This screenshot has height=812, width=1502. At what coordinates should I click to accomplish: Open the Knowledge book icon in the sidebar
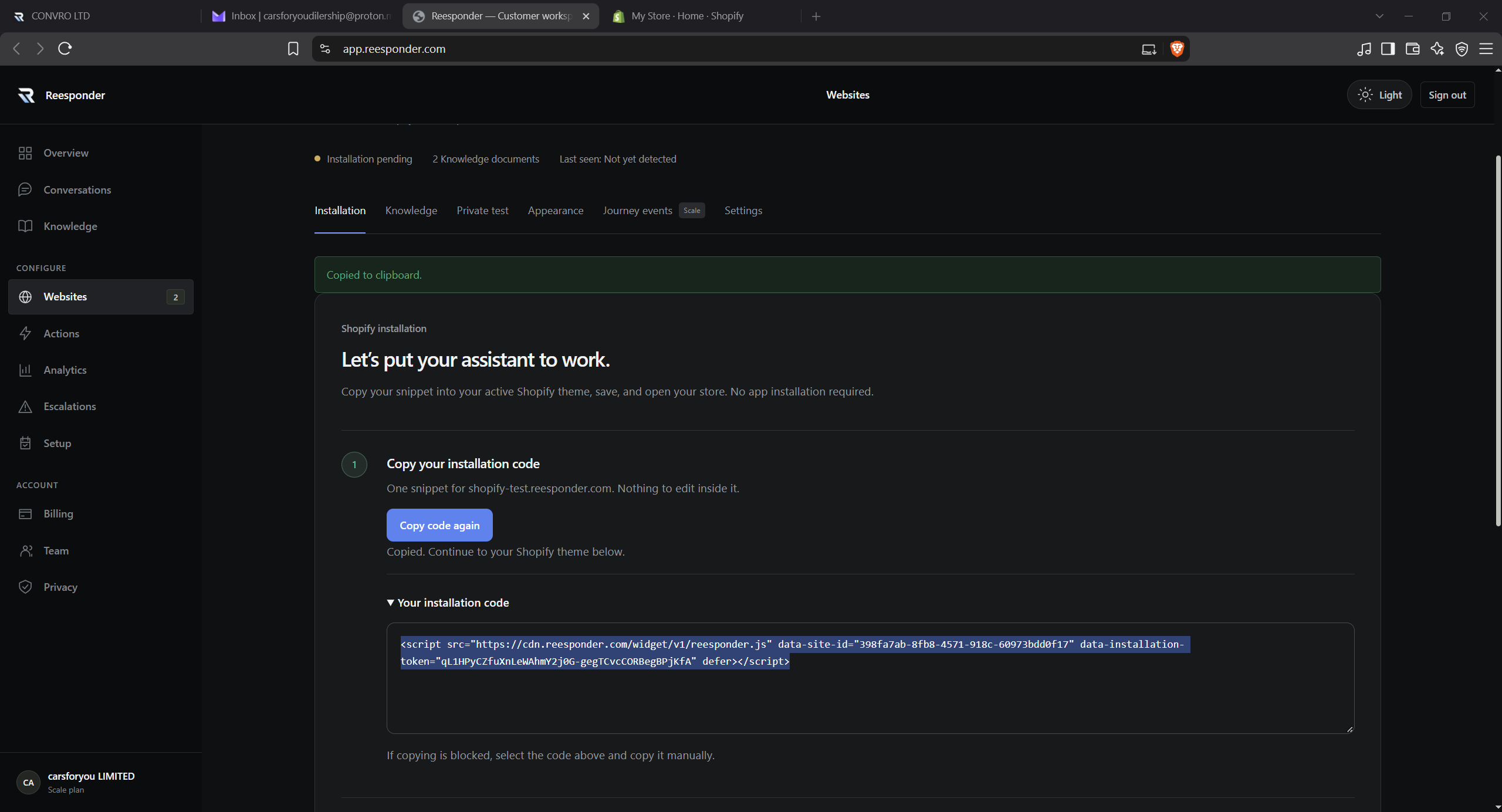click(25, 226)
